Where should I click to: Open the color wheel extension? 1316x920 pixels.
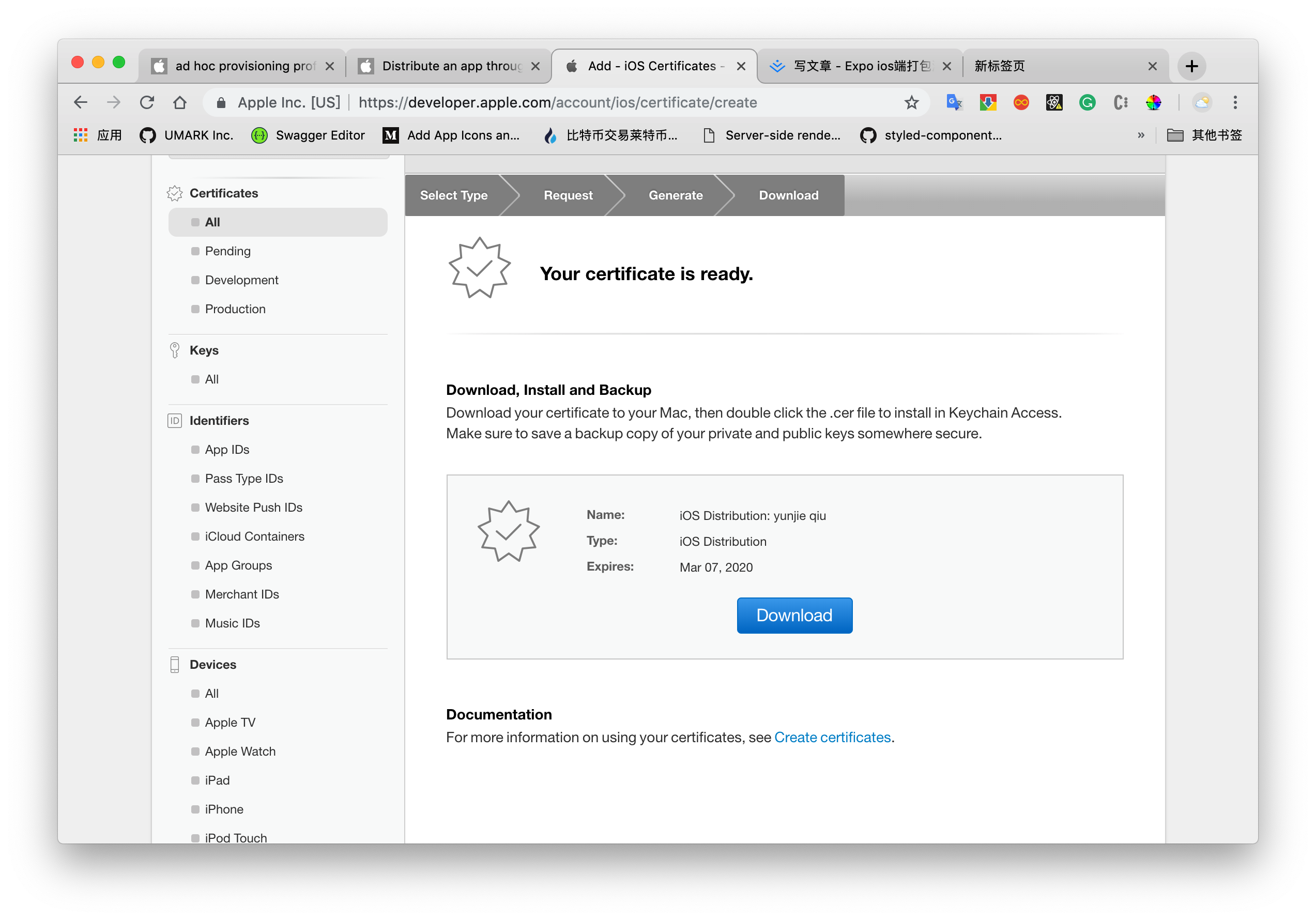point(1154,103)
